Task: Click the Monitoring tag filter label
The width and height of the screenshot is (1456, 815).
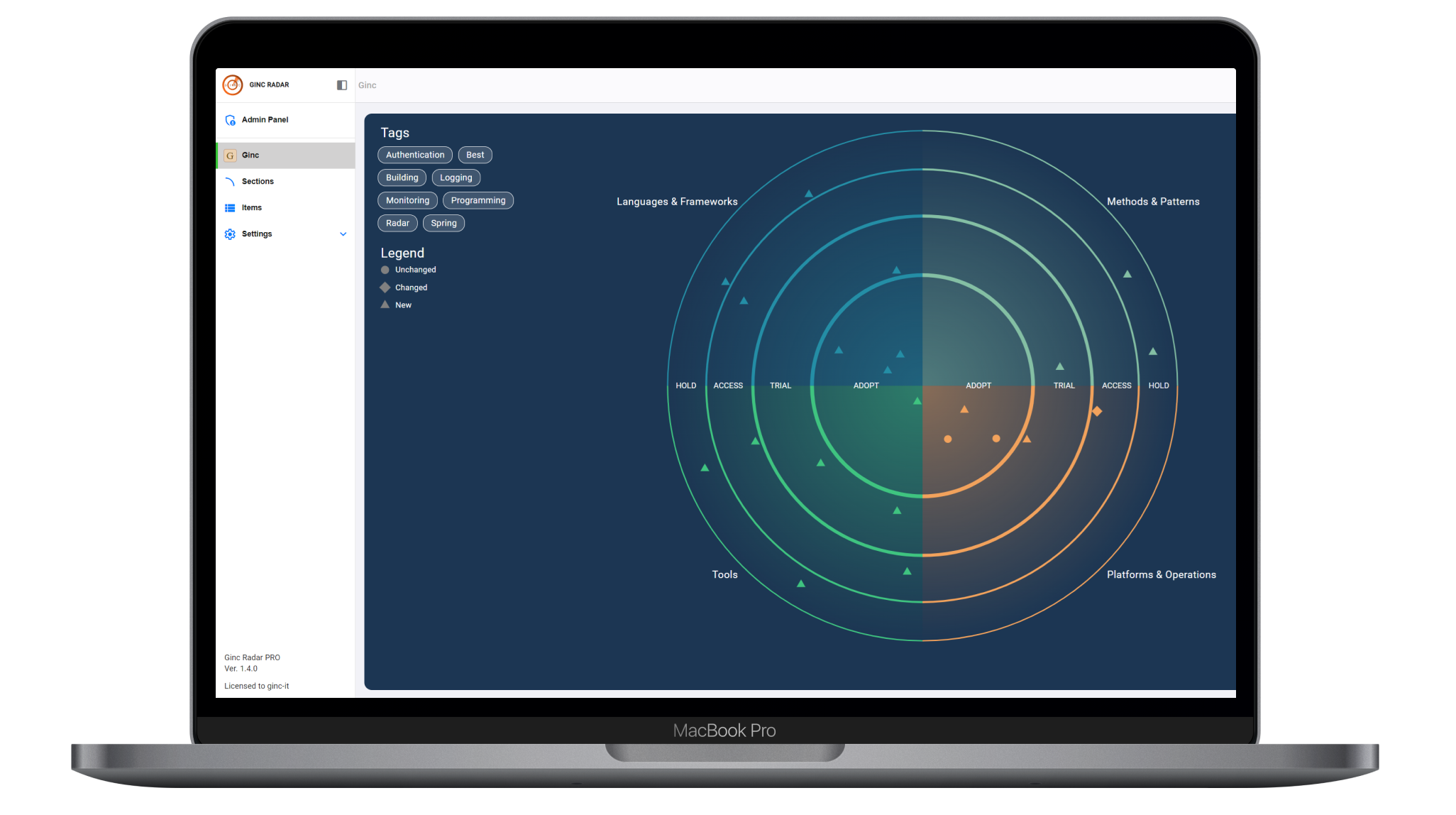Action: pyautogui.click(x=407, y=200)
